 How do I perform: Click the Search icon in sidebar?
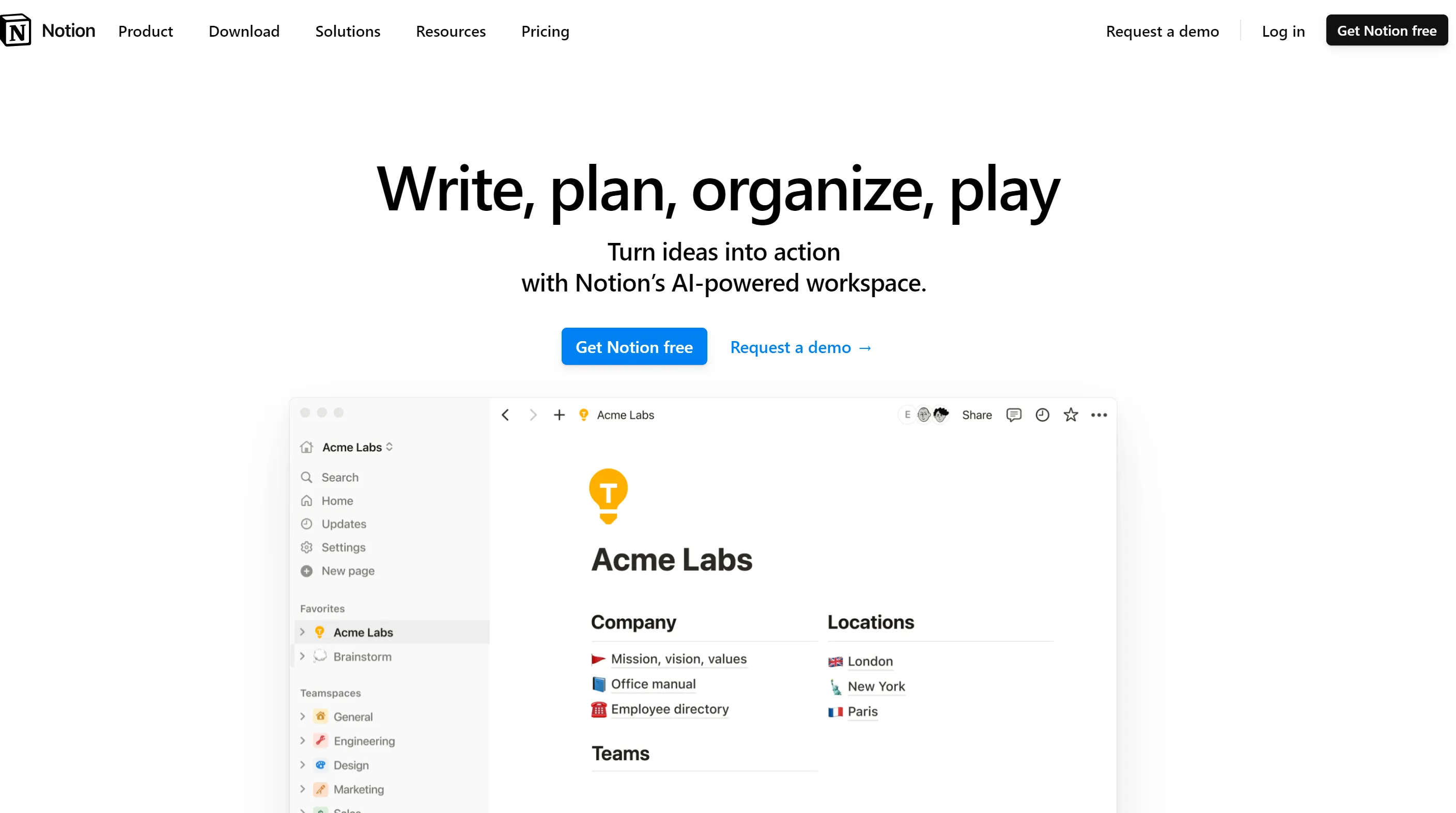306,477
